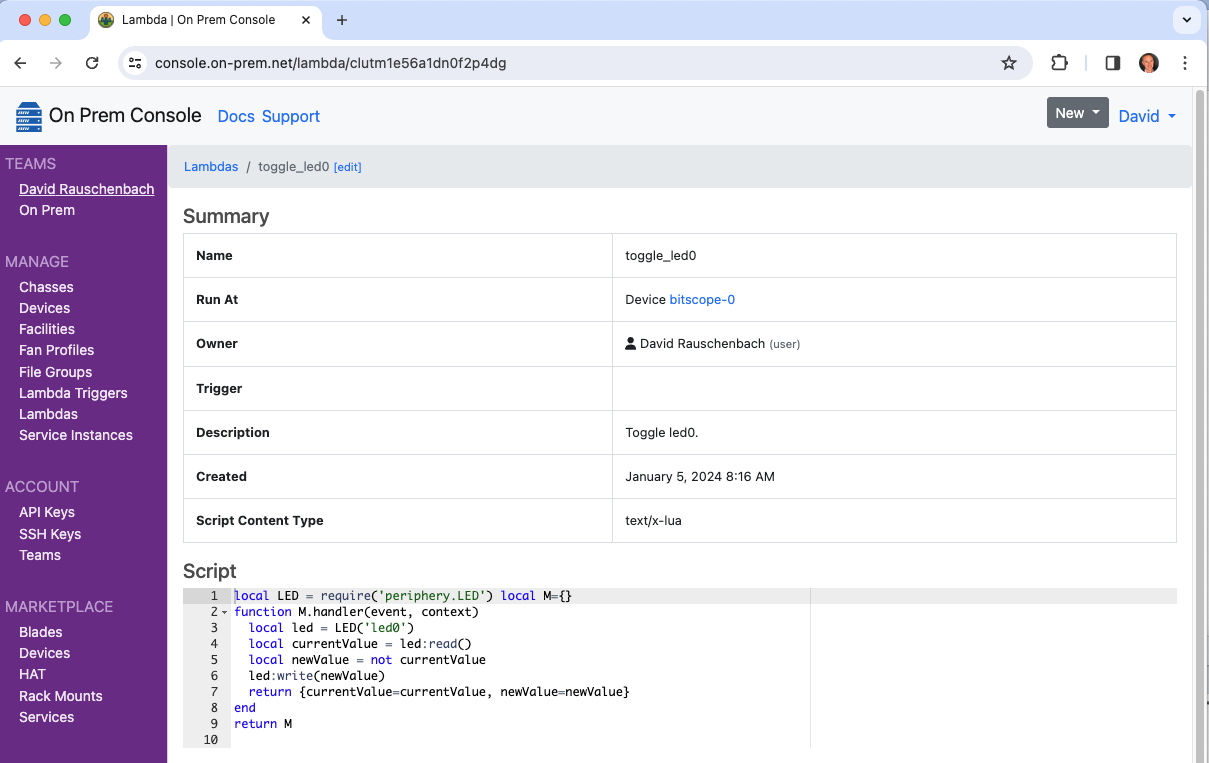Open Service Instances in the sidebar
Viewport: 1209px width, 763px height.
point(76,435)
